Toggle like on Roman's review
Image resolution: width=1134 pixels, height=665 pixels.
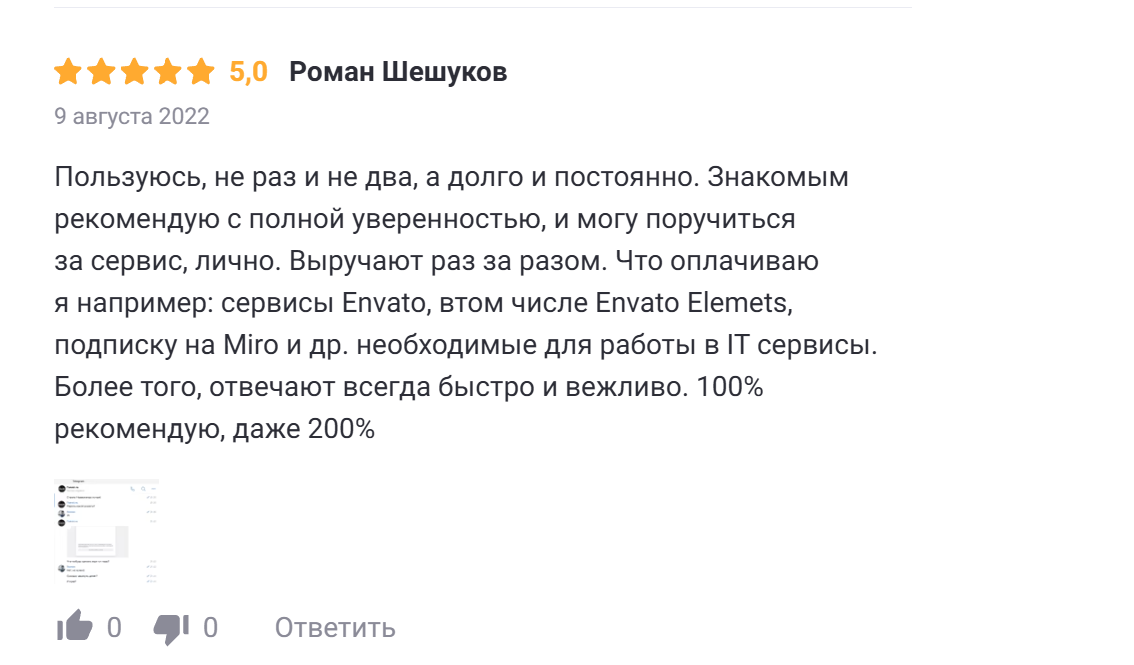tap(75, 626)
